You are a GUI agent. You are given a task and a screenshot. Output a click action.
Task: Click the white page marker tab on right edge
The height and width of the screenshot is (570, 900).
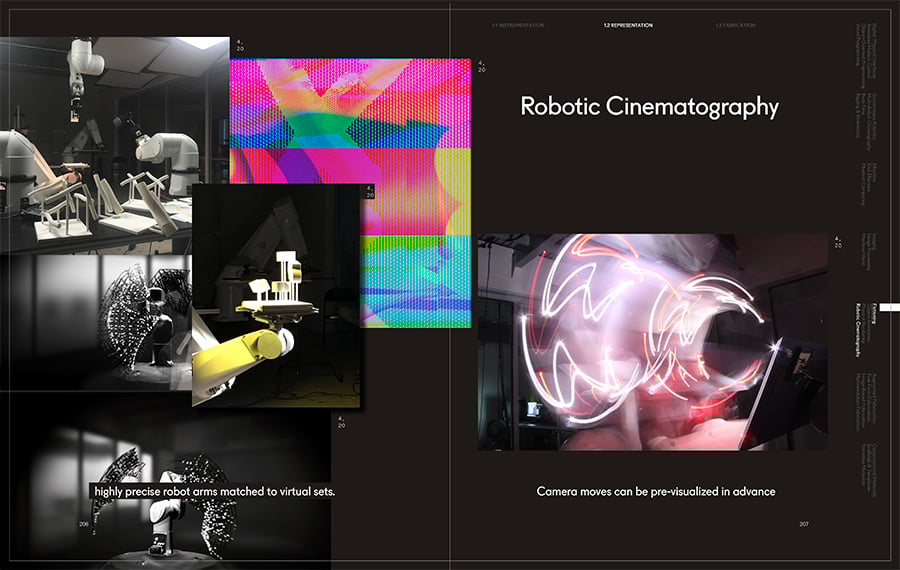click(890, 308)
